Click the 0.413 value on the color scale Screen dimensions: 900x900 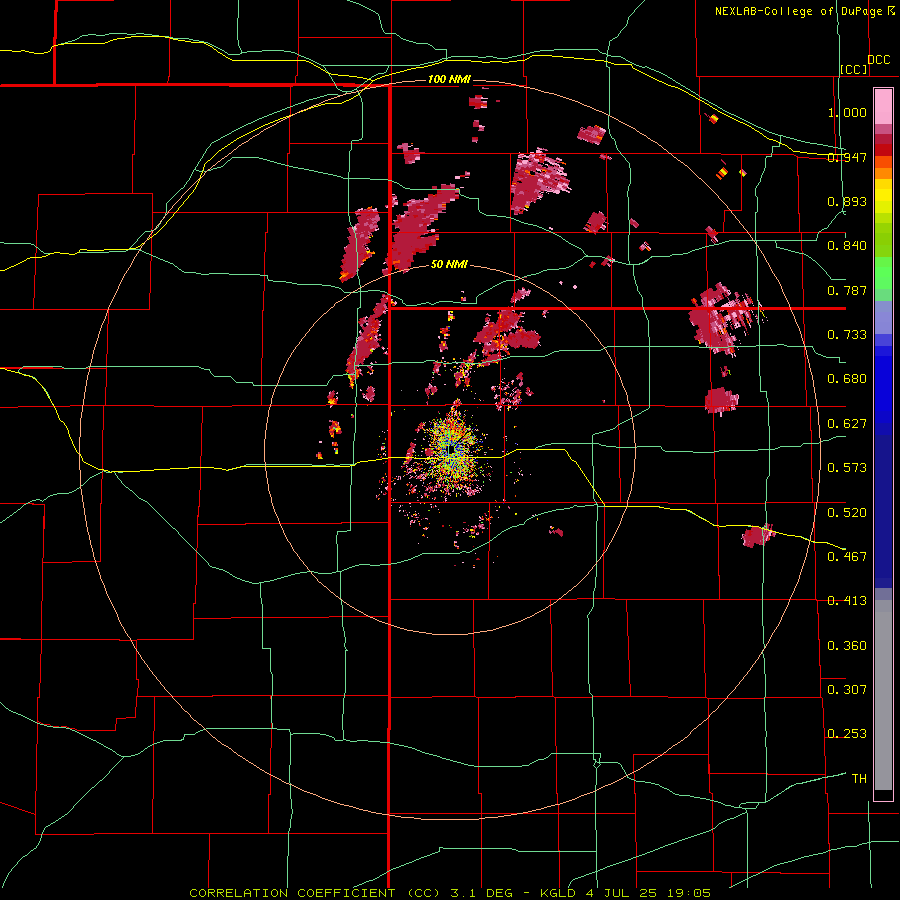(x=847, y=601)
